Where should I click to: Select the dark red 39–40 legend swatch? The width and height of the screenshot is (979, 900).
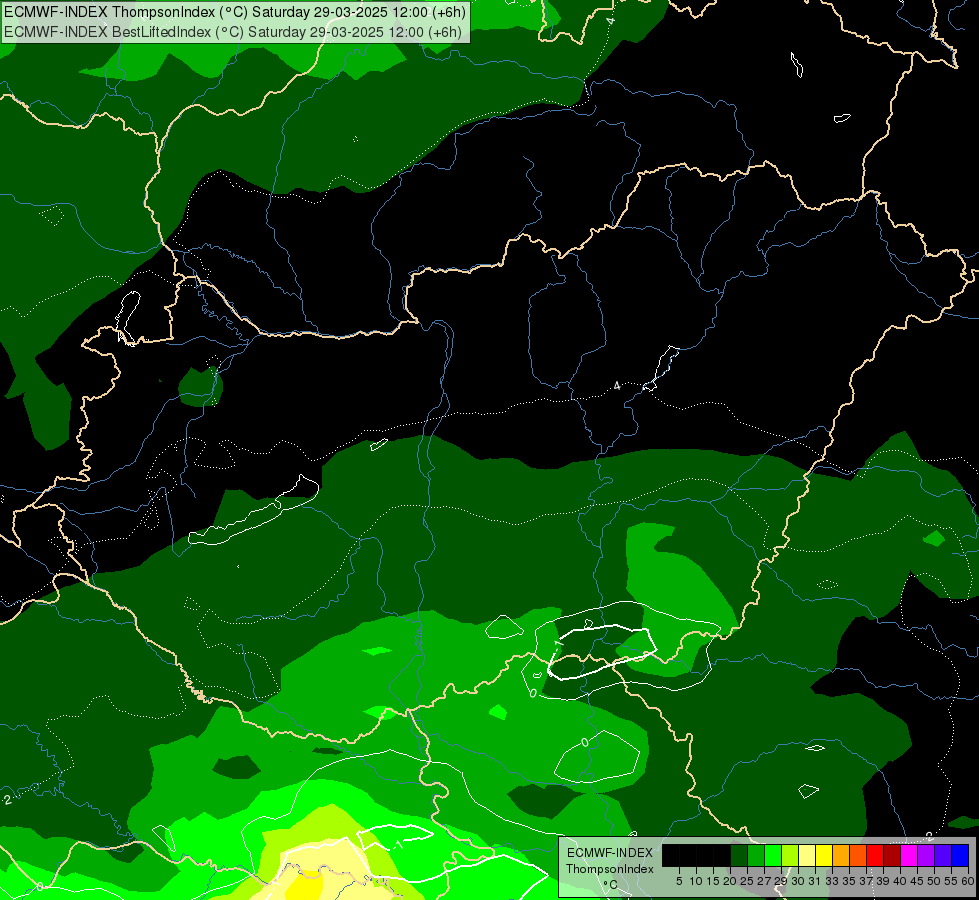point(892,855)
